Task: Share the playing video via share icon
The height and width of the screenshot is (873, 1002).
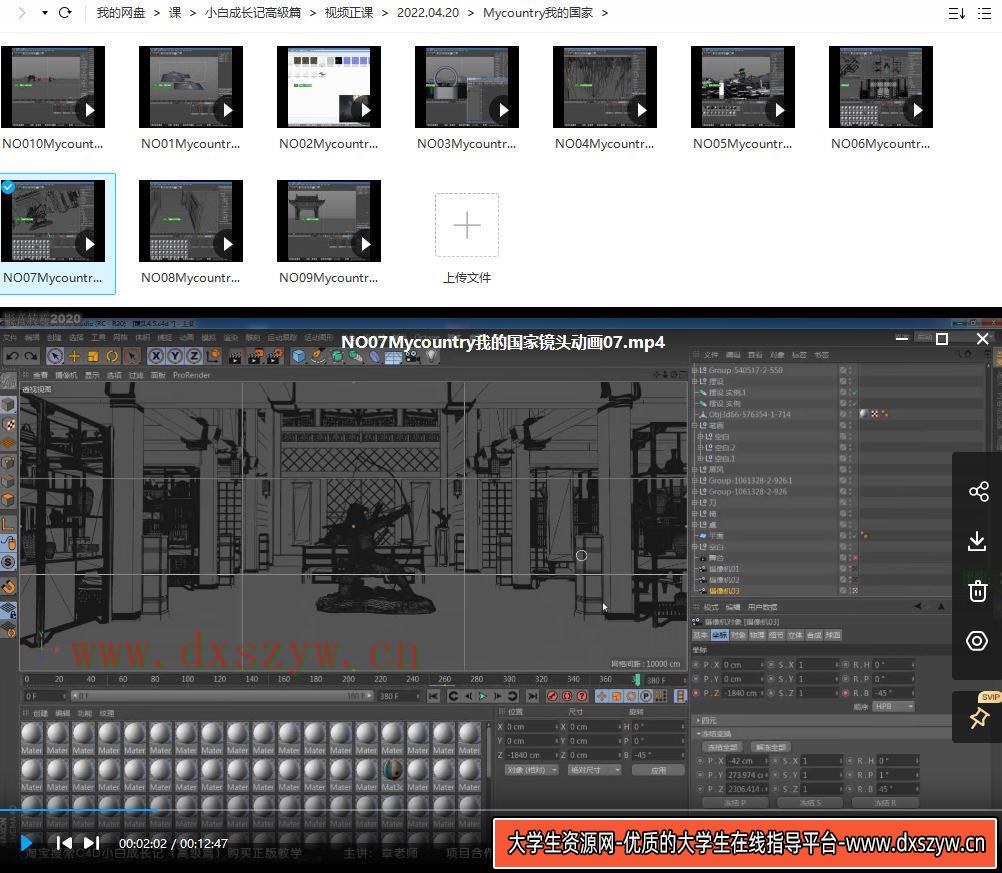Action: 978,491
